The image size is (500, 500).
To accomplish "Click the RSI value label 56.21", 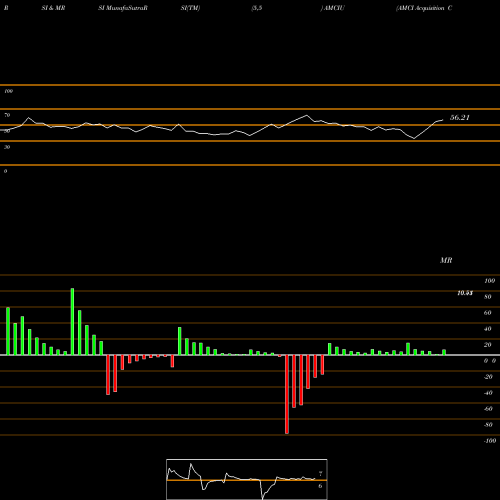I will click(x=460, y=117).
